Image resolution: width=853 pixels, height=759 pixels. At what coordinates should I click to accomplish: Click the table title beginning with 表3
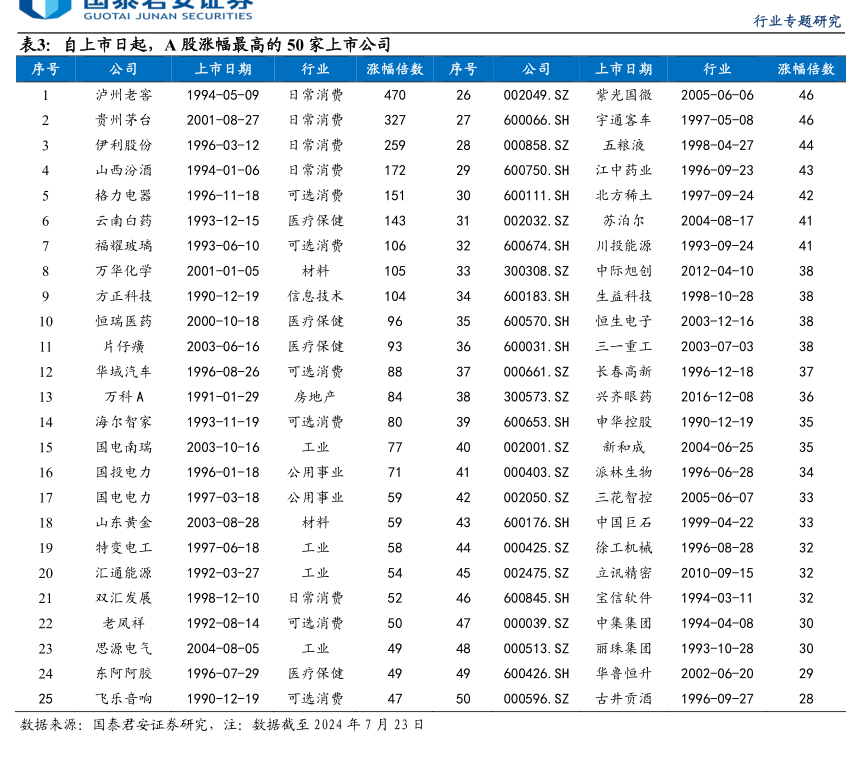click(205, 45)
